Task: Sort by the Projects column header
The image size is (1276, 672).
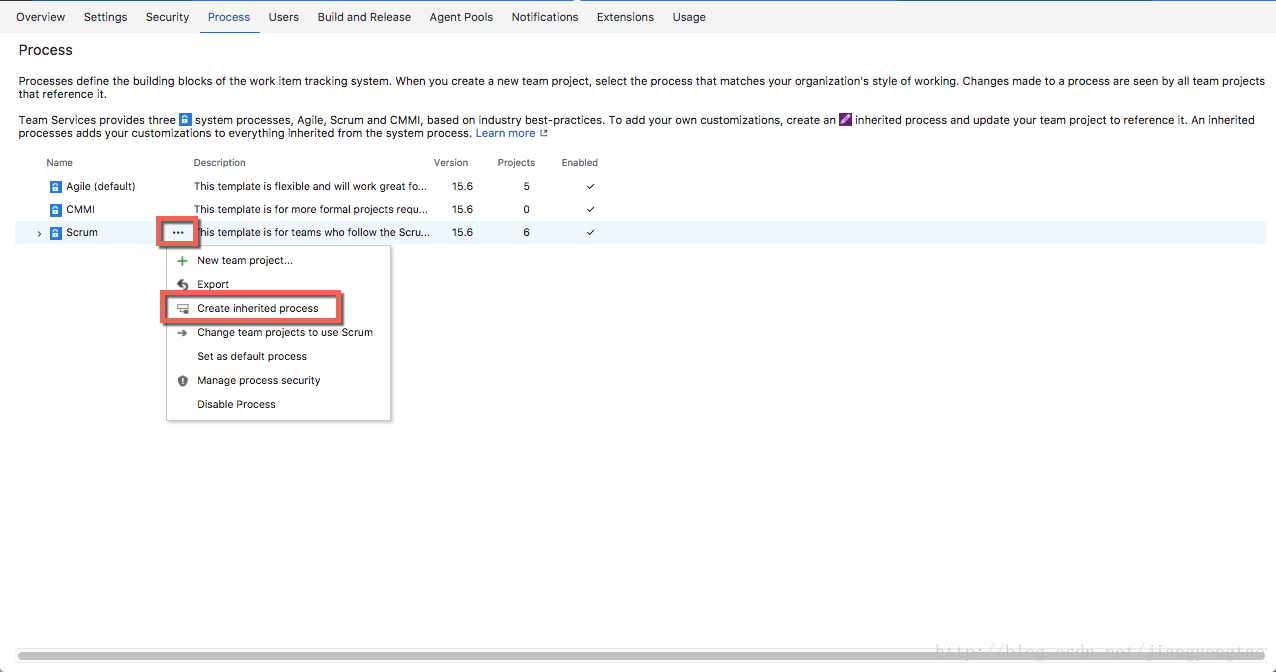Action: [516, 162]
